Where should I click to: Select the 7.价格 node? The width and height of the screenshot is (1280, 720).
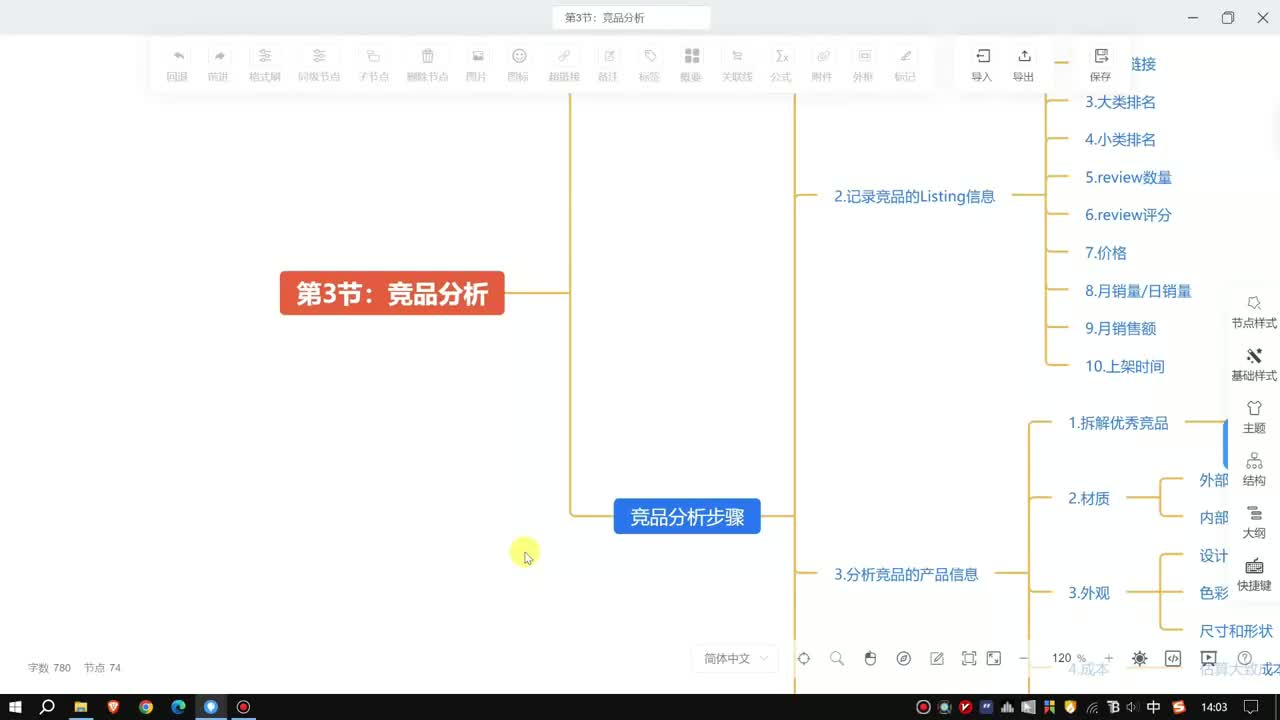click(x=1106, y=253)
